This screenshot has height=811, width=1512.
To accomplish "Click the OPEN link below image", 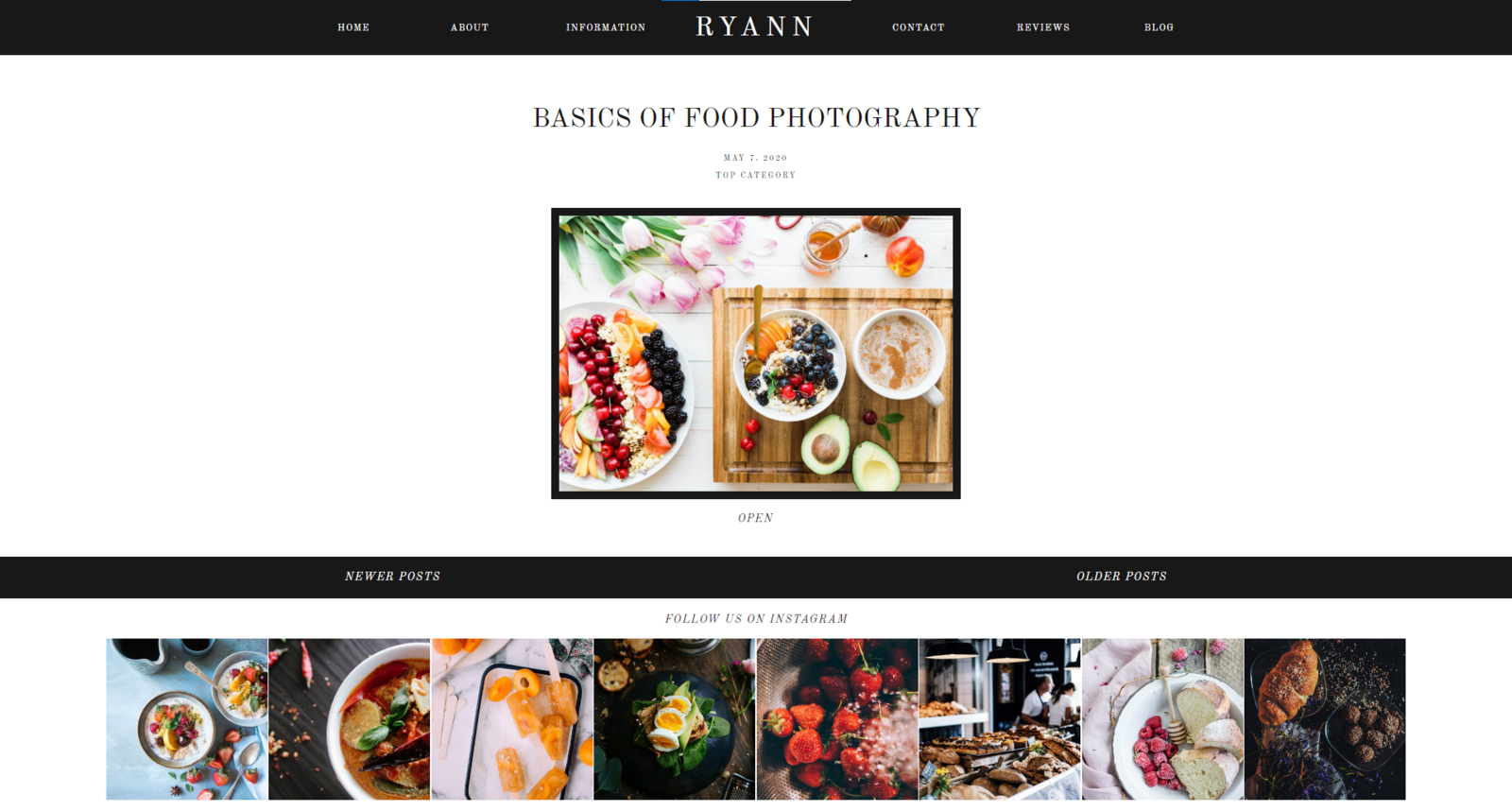I will pyautogui.click(x=756, y=518).
